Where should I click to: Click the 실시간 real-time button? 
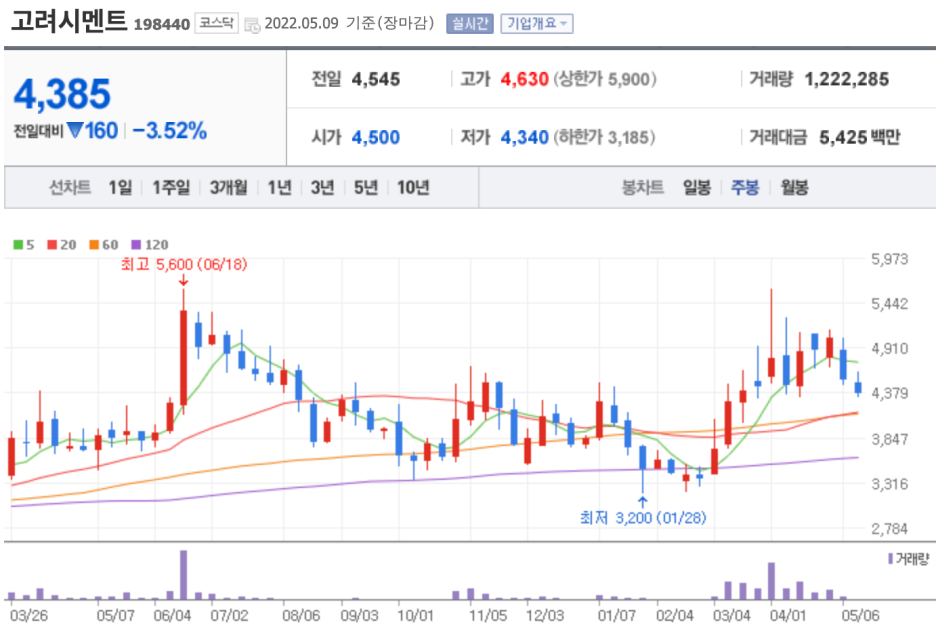(470, 23)
